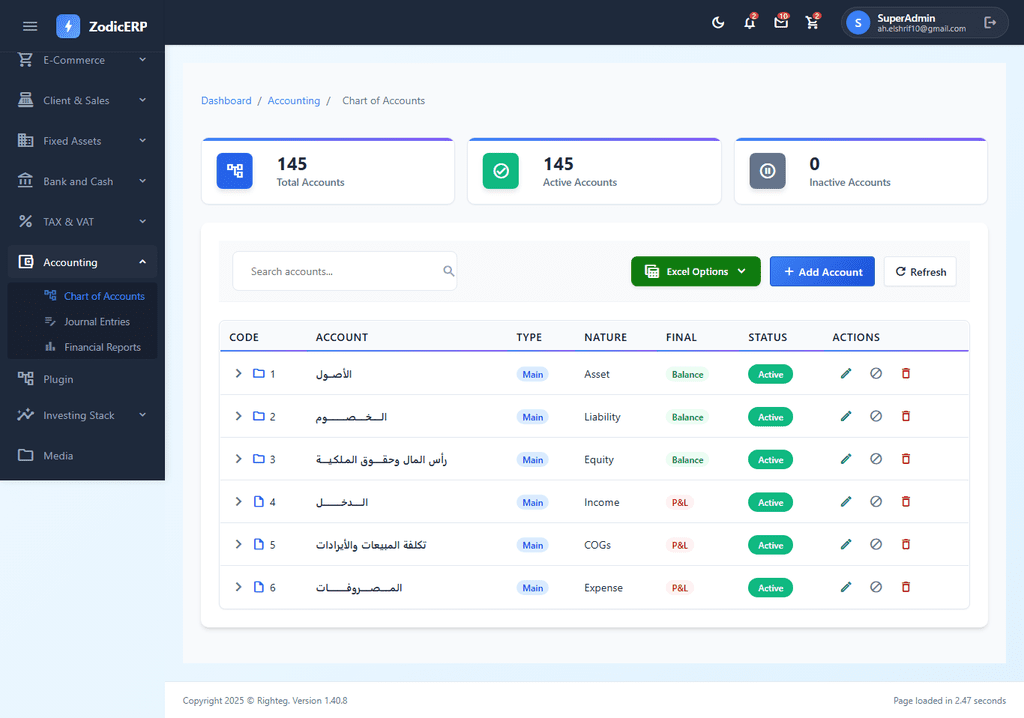1024x718 pixels.
Task: Toggle the hamburger sidebar menu
Action: click(30, 26)
